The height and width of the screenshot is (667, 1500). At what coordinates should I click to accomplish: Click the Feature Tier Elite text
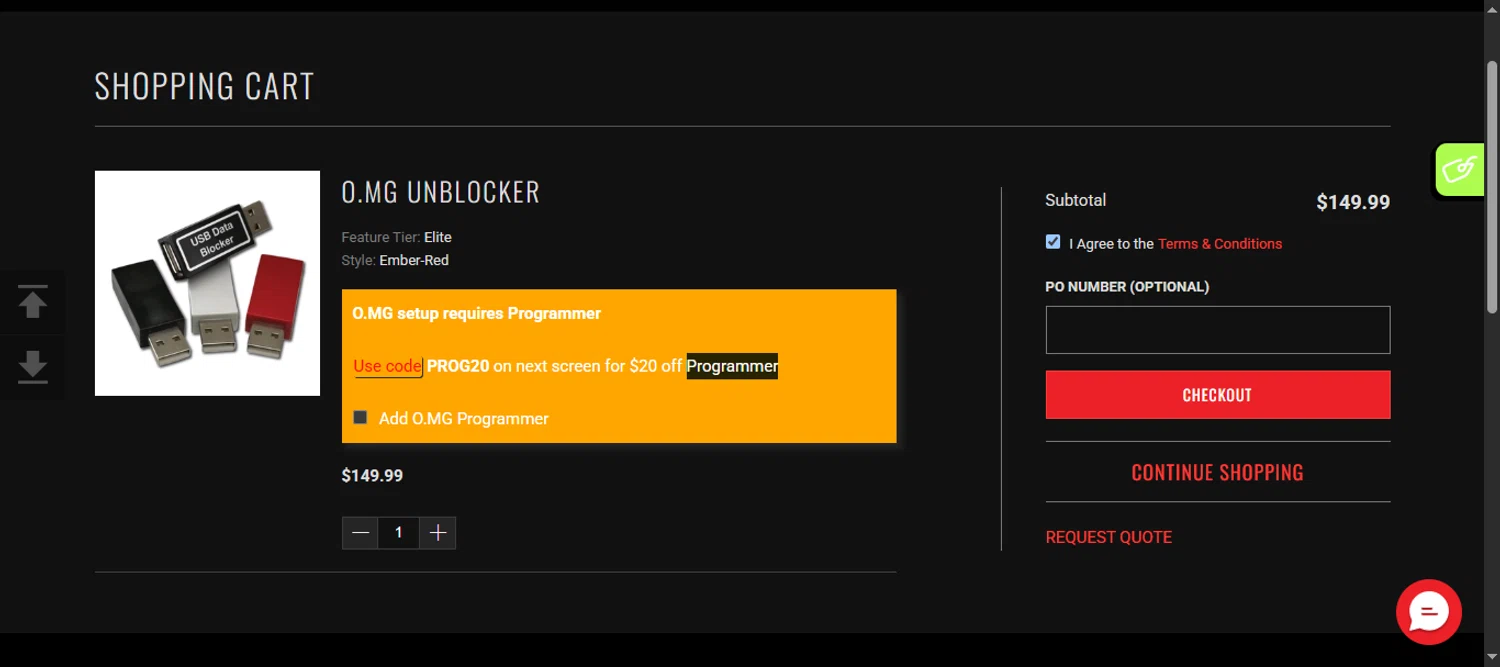[x=397, y=237]
